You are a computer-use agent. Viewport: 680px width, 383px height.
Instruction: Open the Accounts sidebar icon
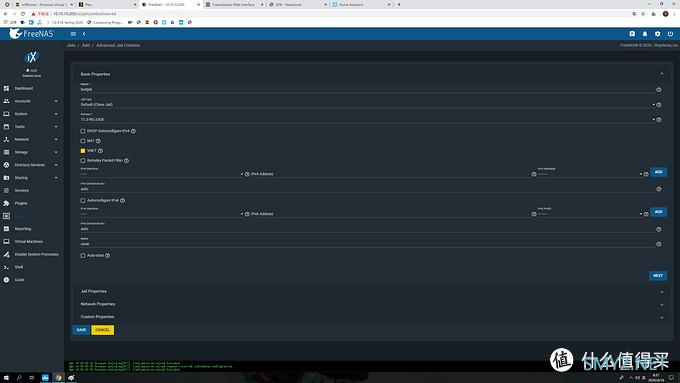pyautogui.click(x=7, y=101)
